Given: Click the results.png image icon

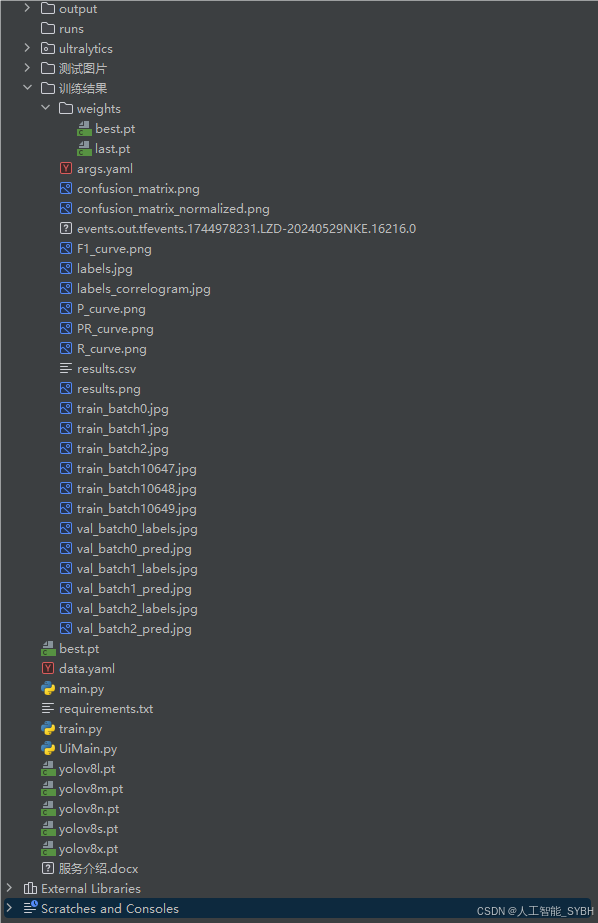Looking at the screenshot, I should (x=66, y=389).
